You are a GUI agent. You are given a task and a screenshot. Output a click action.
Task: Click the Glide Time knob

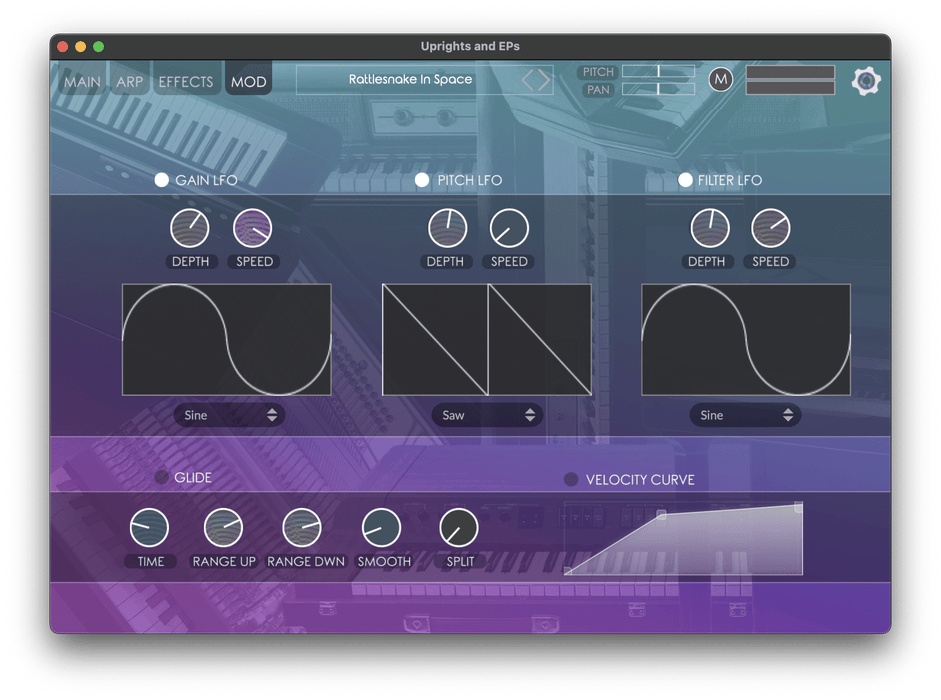[149, 528]
